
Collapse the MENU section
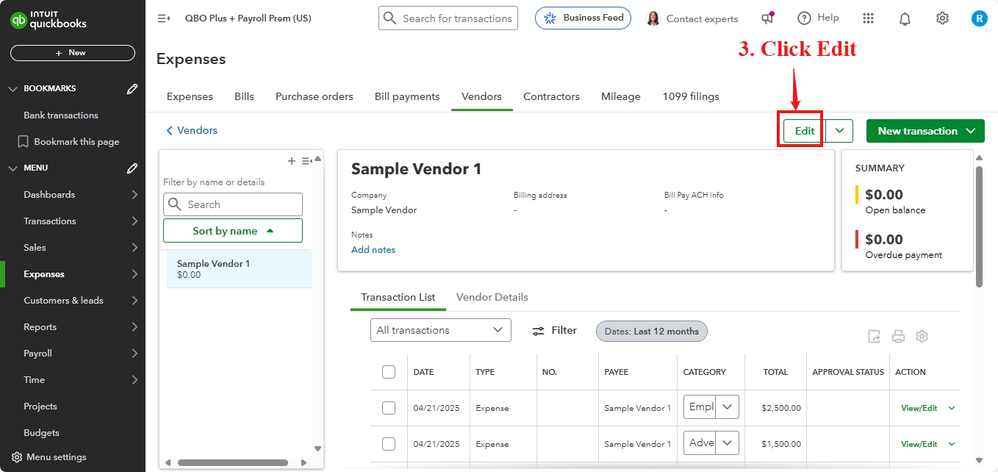[13, 168]
